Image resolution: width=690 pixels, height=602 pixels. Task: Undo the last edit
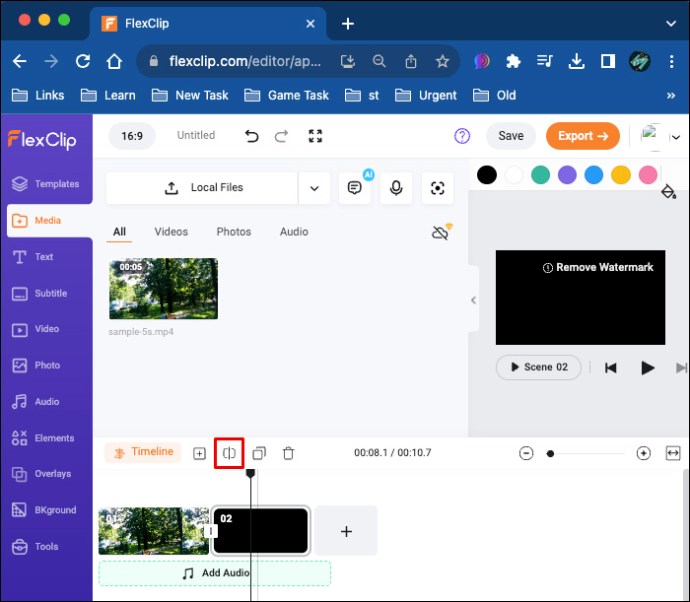click(252, 136)
